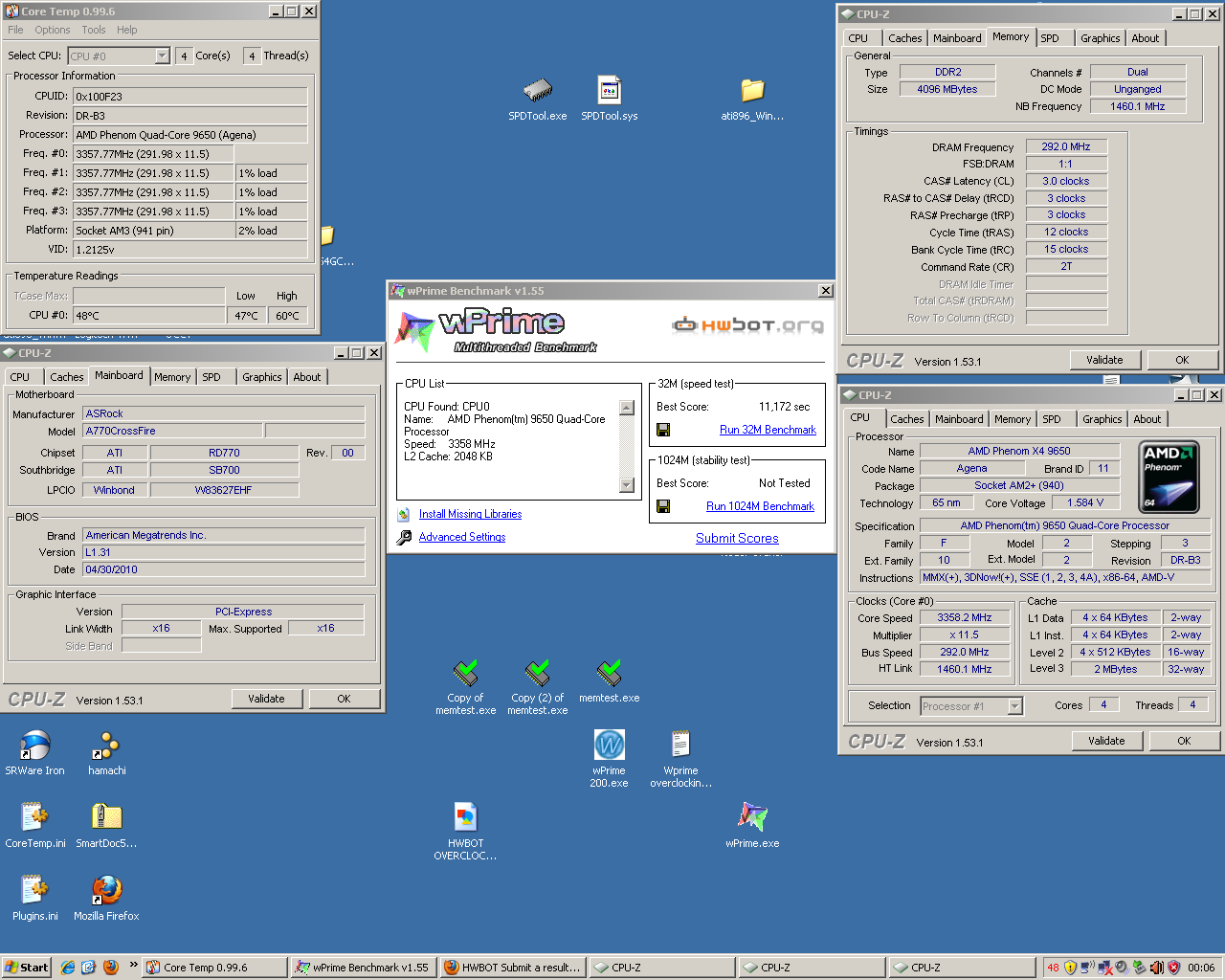Click the HWBOT Submit a result taskbar button
The image size is (1225, 980).
pyautogui.click(x=513, y=968)
